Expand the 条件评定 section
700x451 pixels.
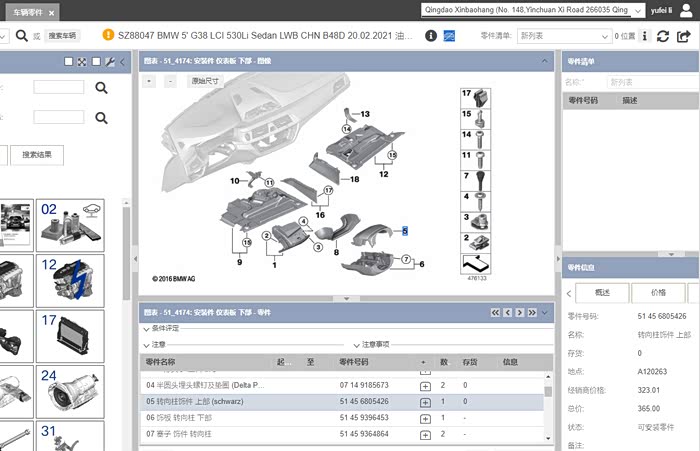click(145, 328)
